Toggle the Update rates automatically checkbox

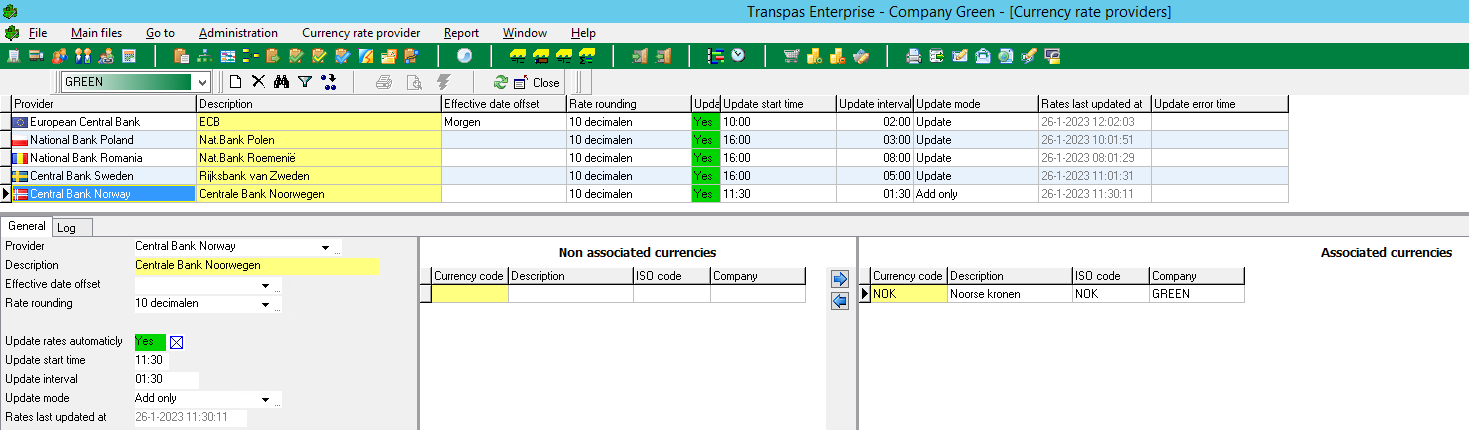tap(177, 343)
